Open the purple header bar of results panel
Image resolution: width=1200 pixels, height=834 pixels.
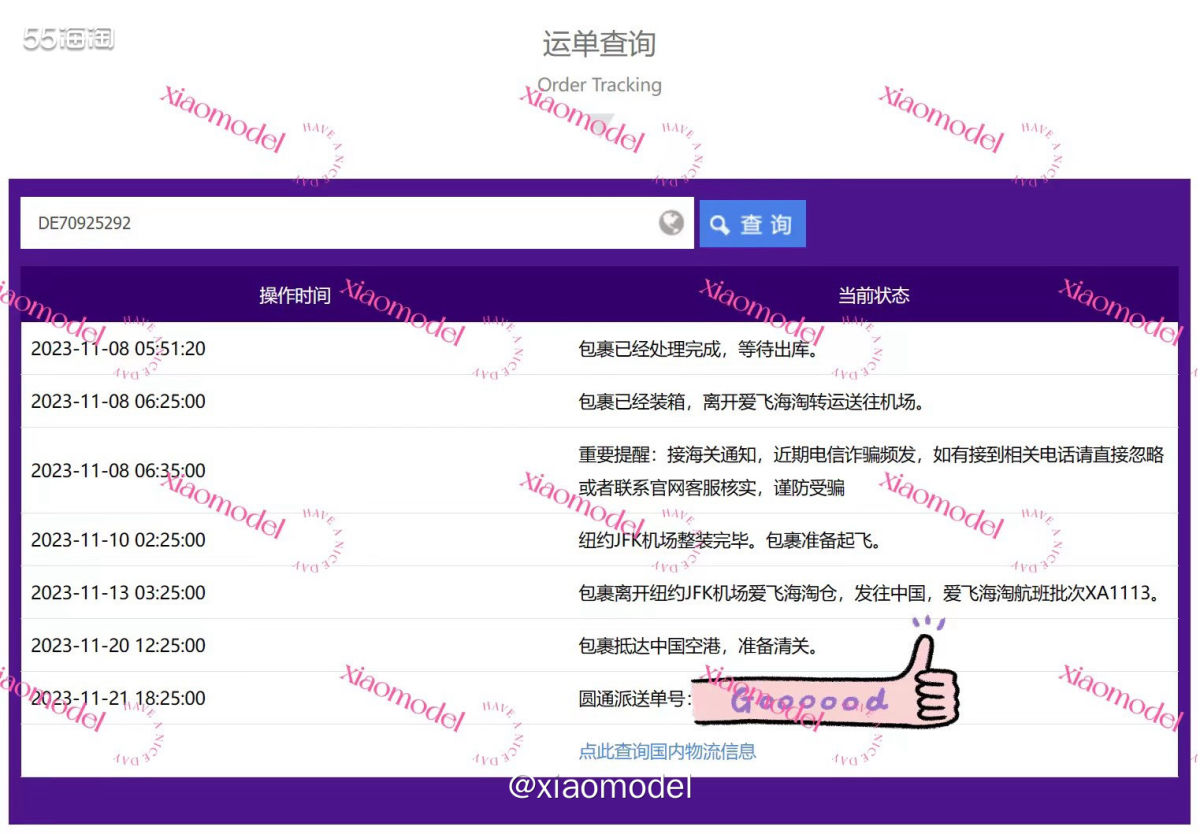[x=600, y=295]
